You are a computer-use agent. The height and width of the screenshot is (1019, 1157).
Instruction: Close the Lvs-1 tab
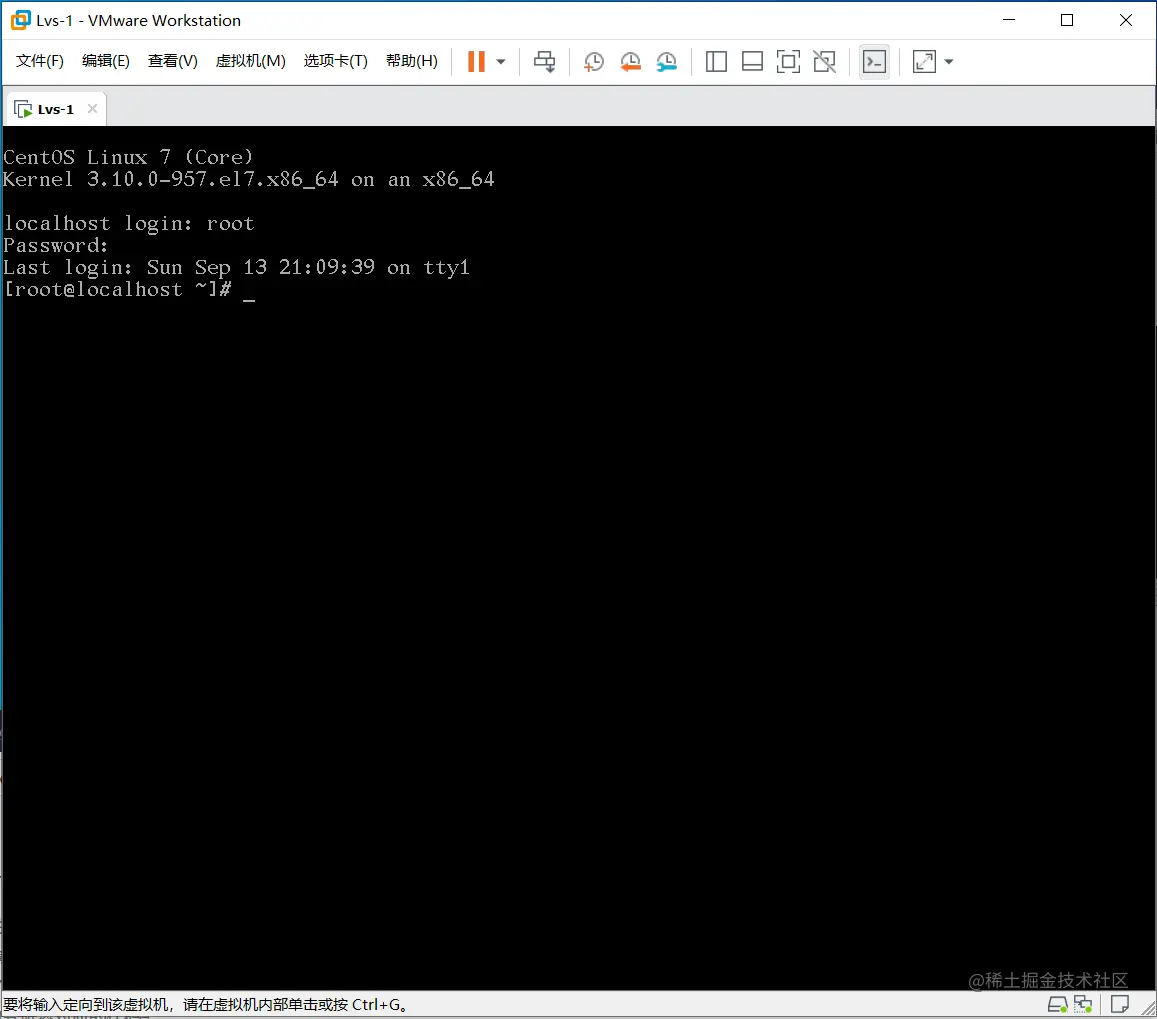click(92, 108)
